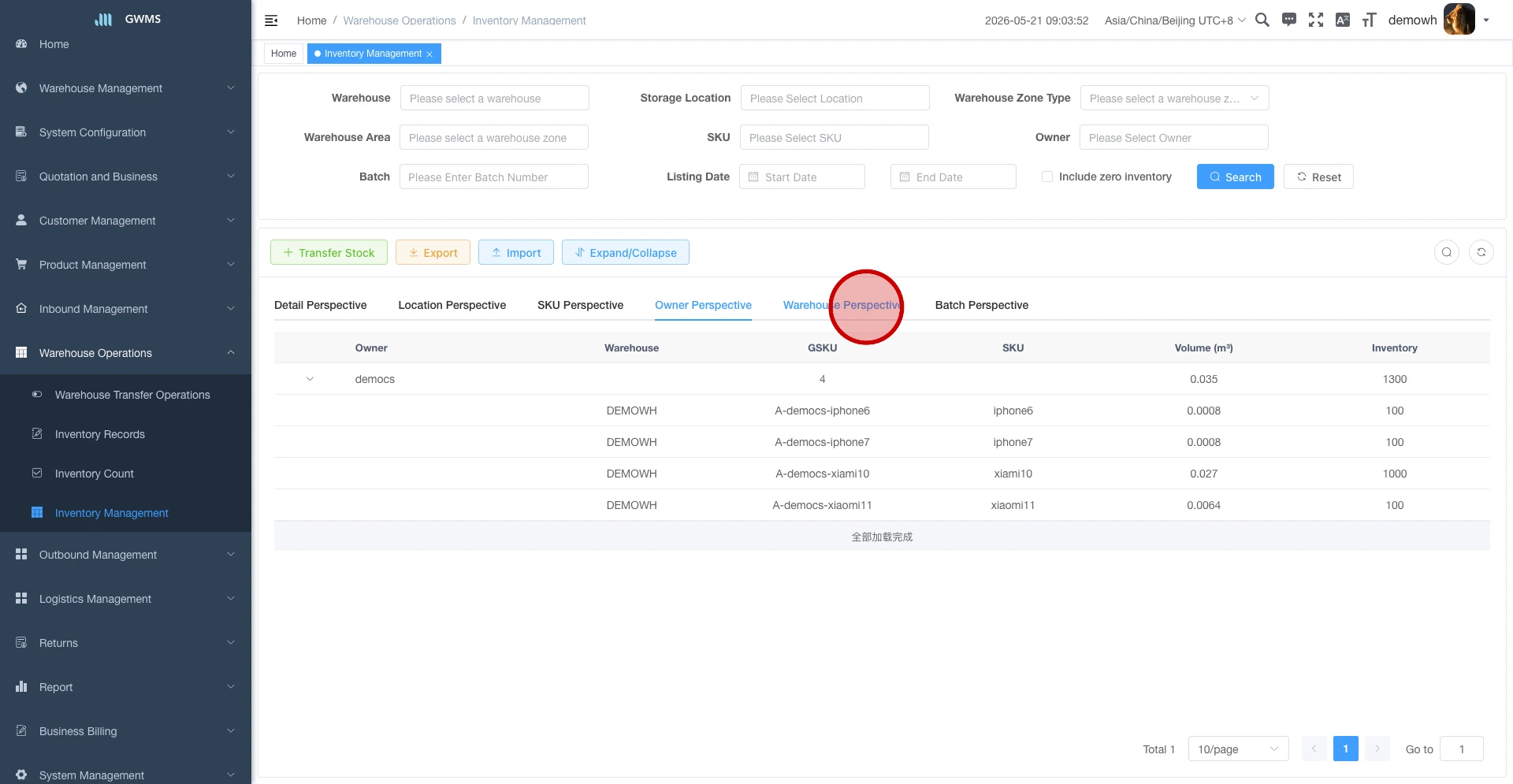Viewport: 1513px width, 784px height.
Task: Expand Warehouse Management menu chevron
Action: [231, 88]
